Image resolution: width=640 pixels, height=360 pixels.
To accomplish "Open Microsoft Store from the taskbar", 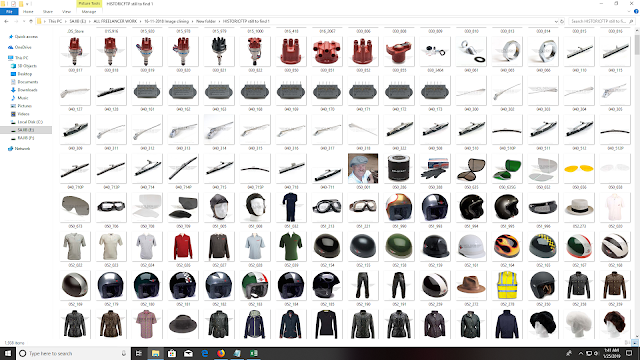I will pos(172,353).
